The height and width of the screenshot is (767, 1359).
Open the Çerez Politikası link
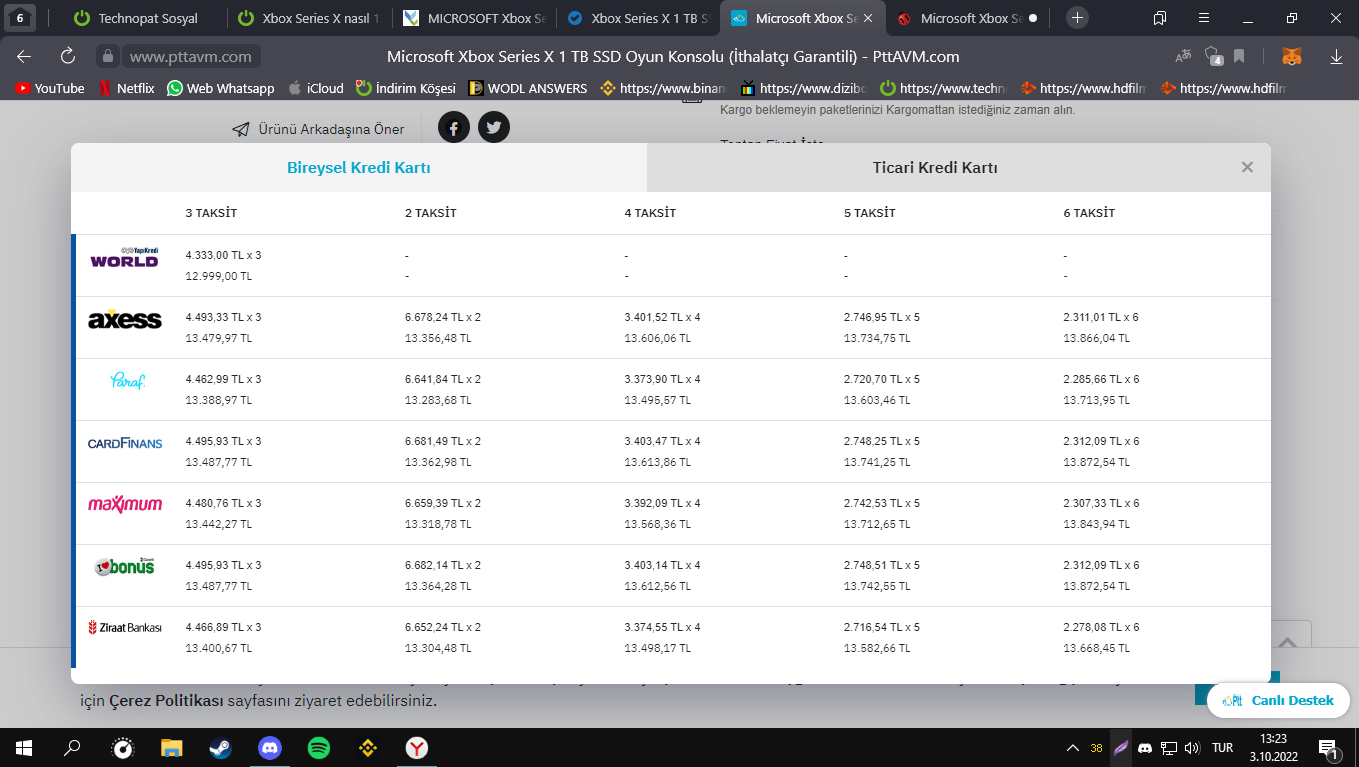coord(165,701)
